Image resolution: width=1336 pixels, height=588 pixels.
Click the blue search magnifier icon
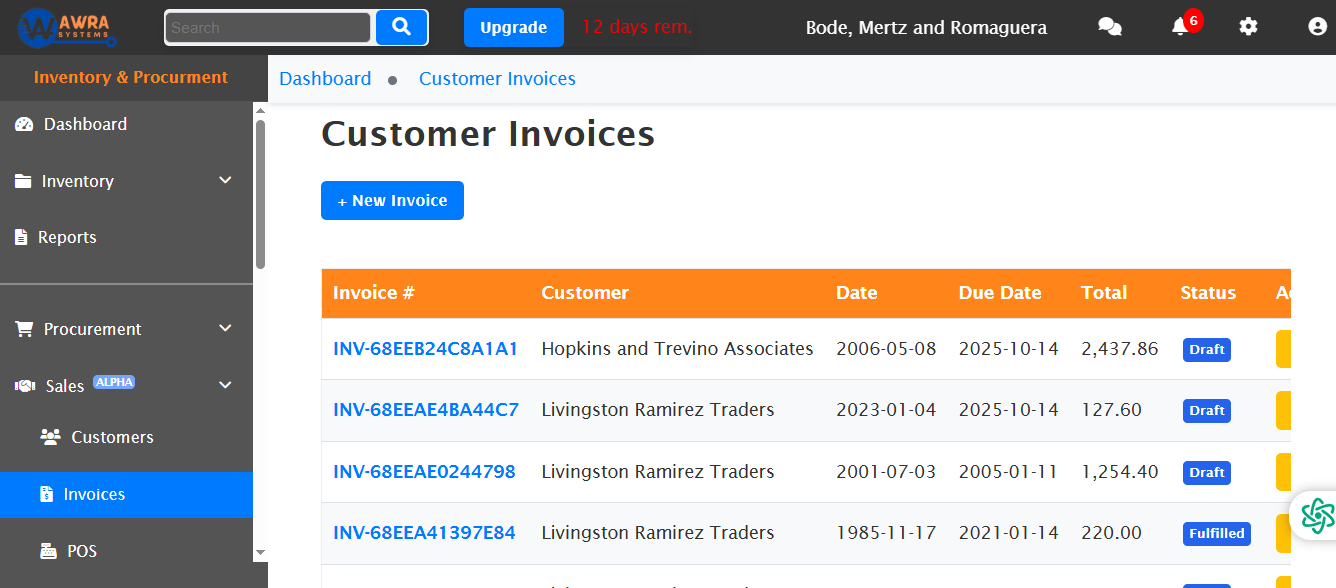click(x=401, y=27)
